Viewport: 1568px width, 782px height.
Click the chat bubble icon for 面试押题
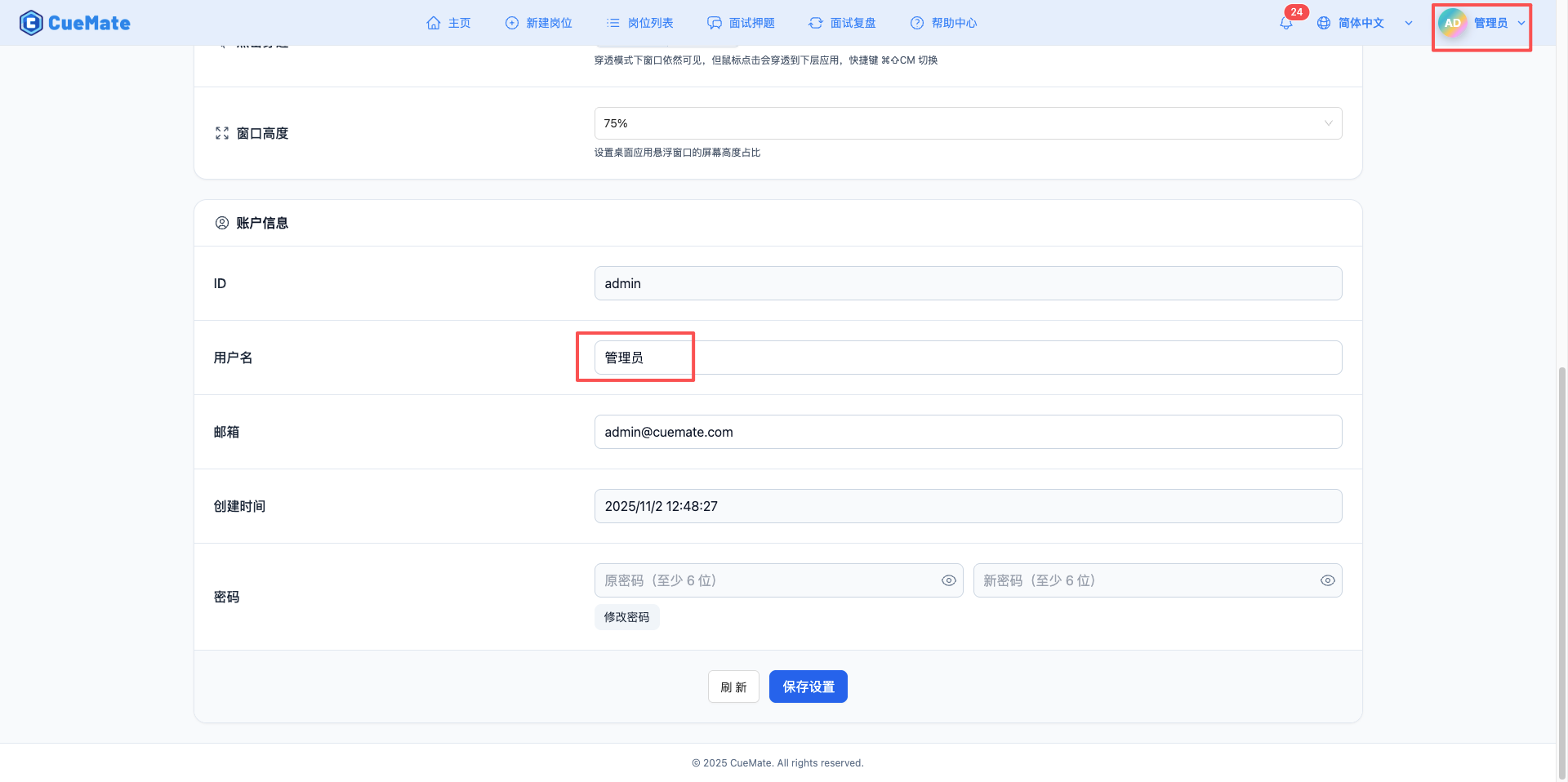[714, 23]
